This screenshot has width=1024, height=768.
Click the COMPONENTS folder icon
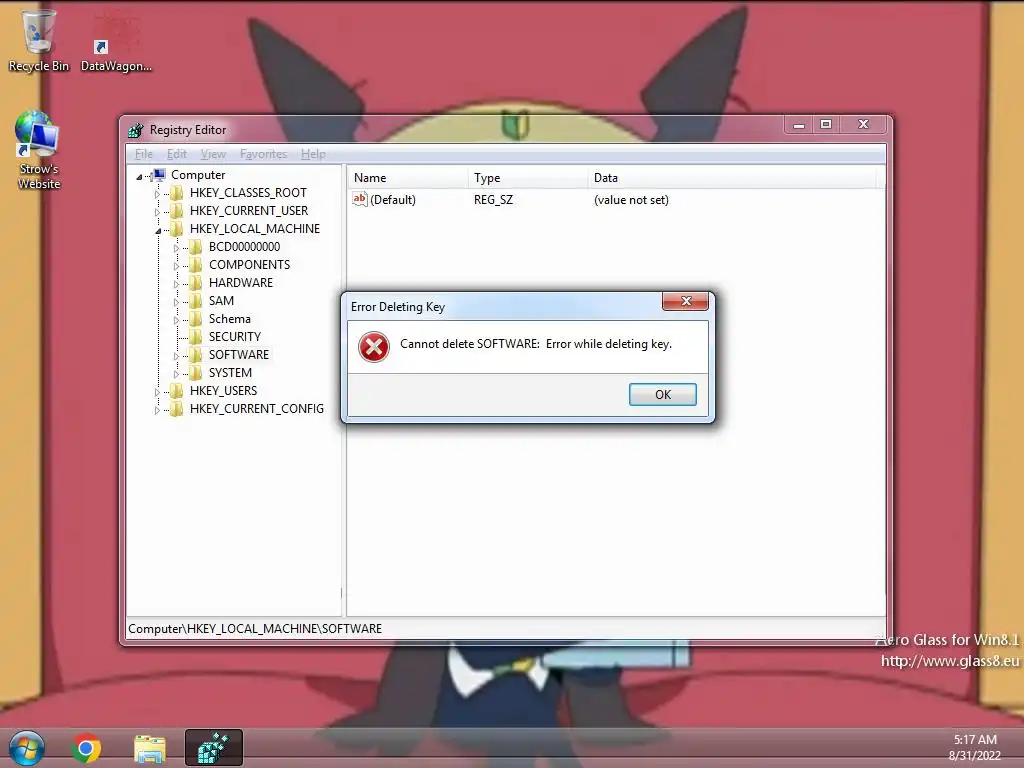195,264
